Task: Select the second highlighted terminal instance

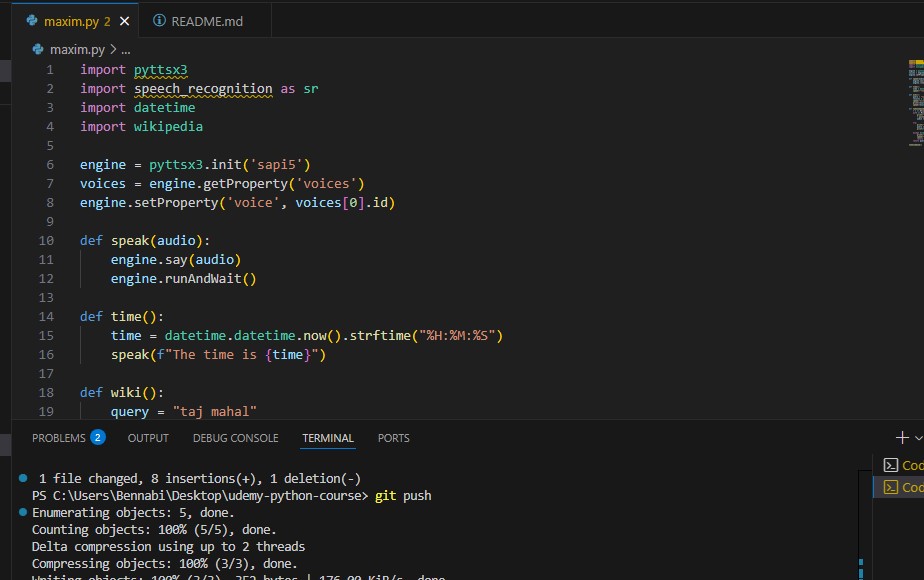Action: click(899, 487)
